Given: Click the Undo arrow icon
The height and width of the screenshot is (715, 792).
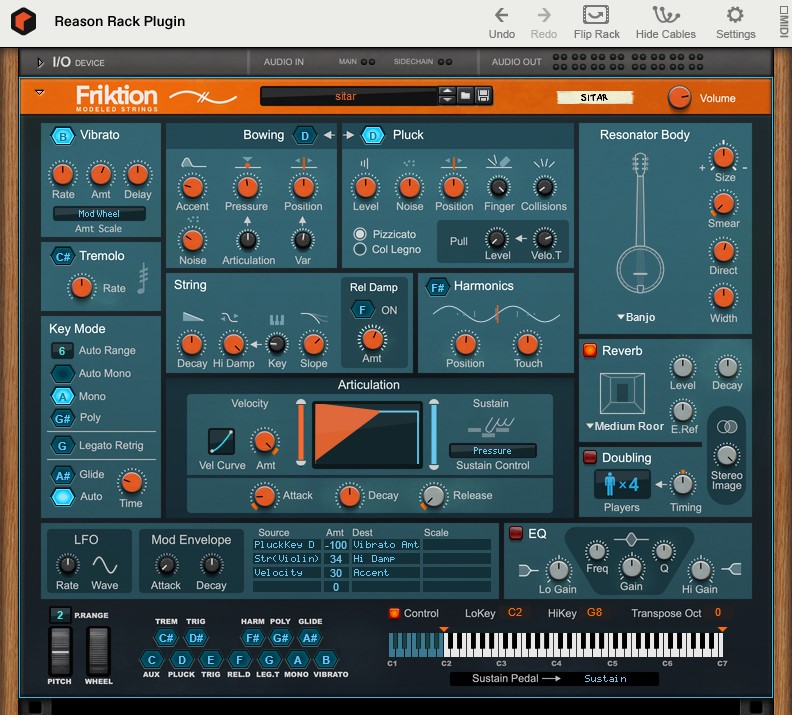Looking at the screenshot, I should click(501, 15).
